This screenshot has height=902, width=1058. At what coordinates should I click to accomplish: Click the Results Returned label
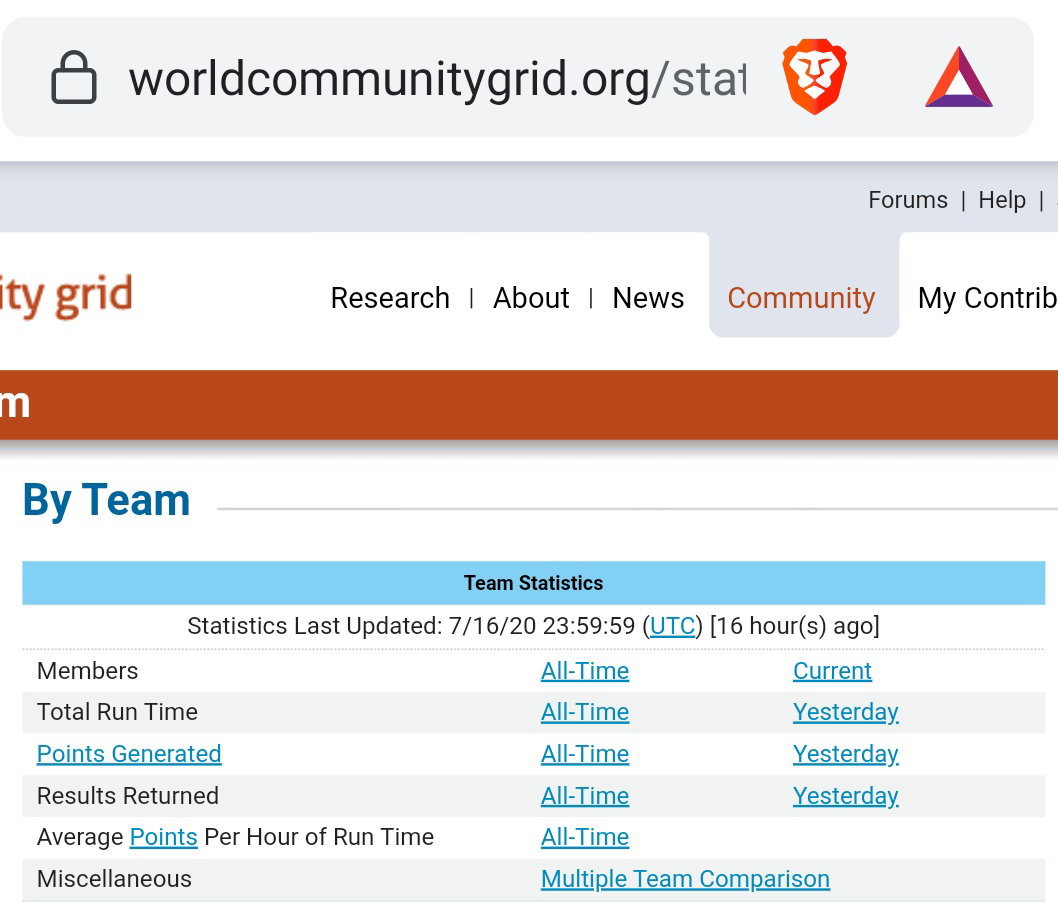(128, 795)
